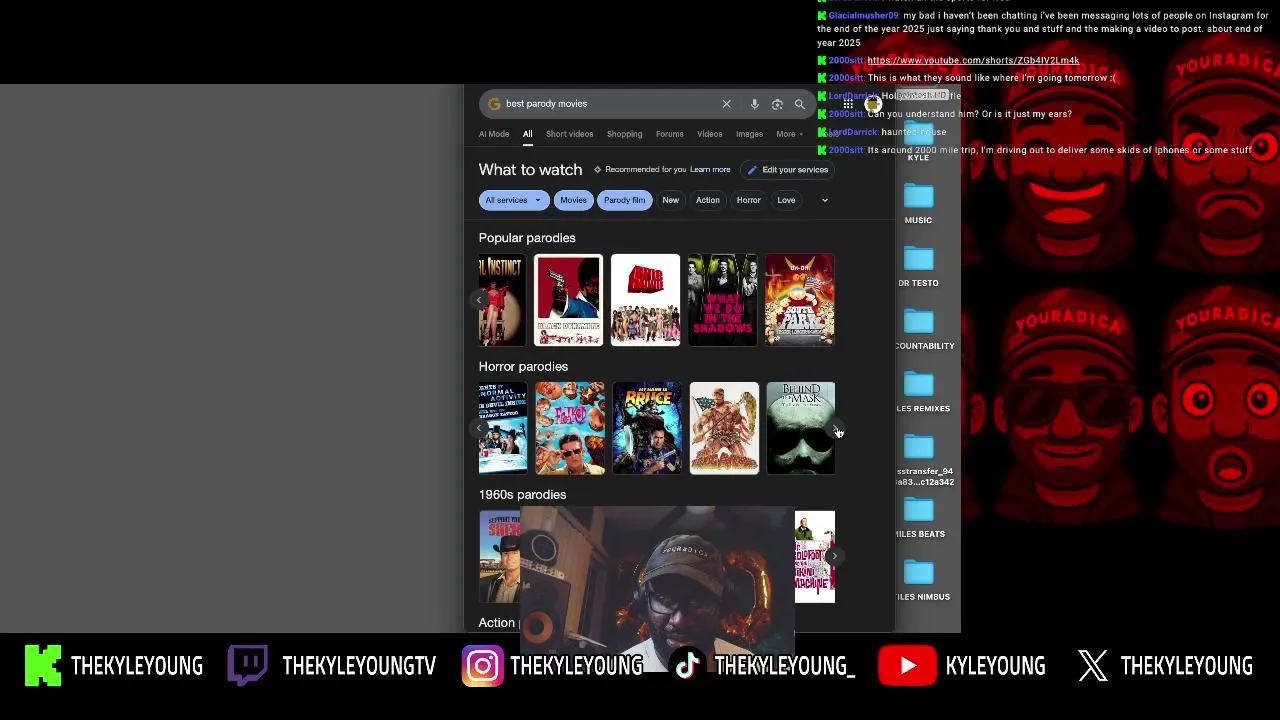Click the magnifier search icon
This screenshot has height=720, width=1280.
coord(799,104)
